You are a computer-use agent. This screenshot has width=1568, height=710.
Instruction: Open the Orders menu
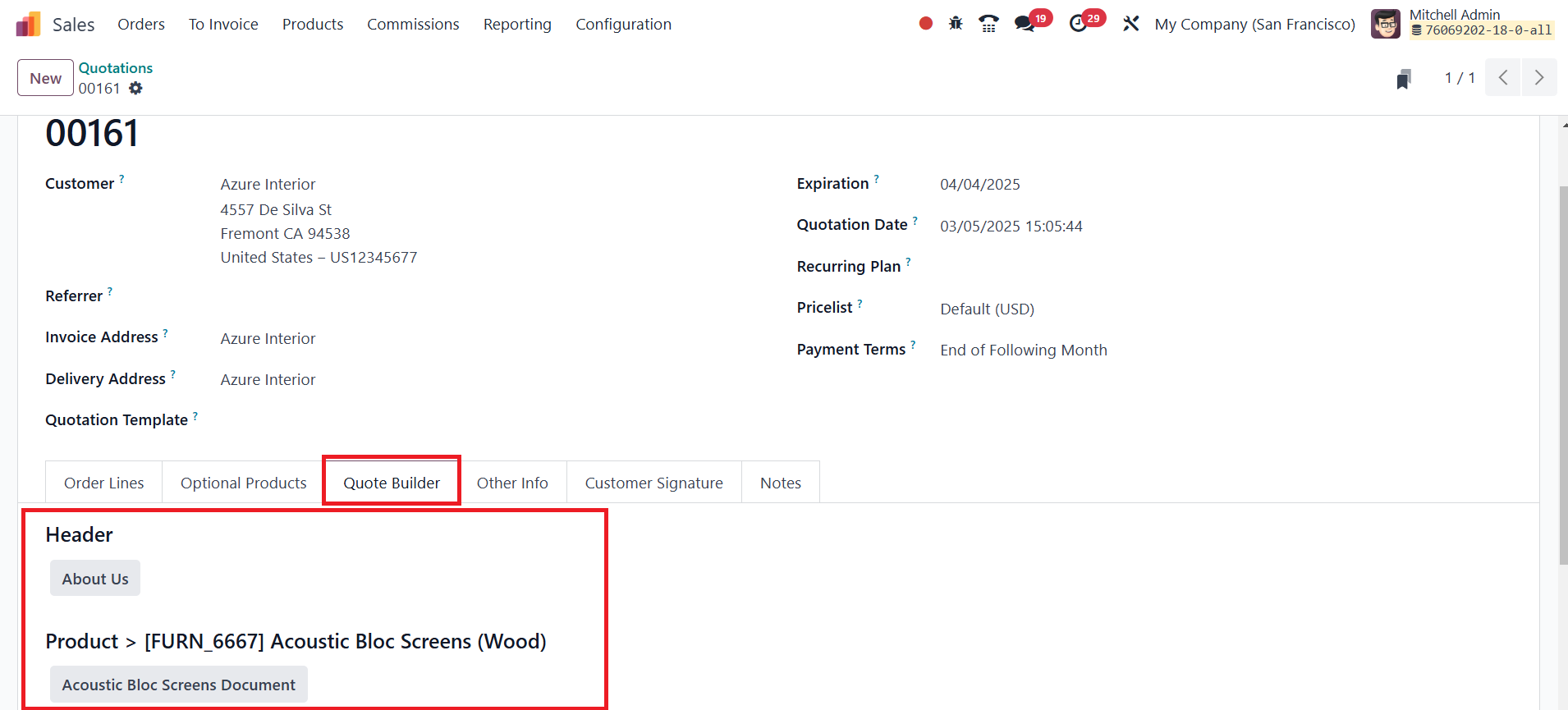tap(141, 25)
